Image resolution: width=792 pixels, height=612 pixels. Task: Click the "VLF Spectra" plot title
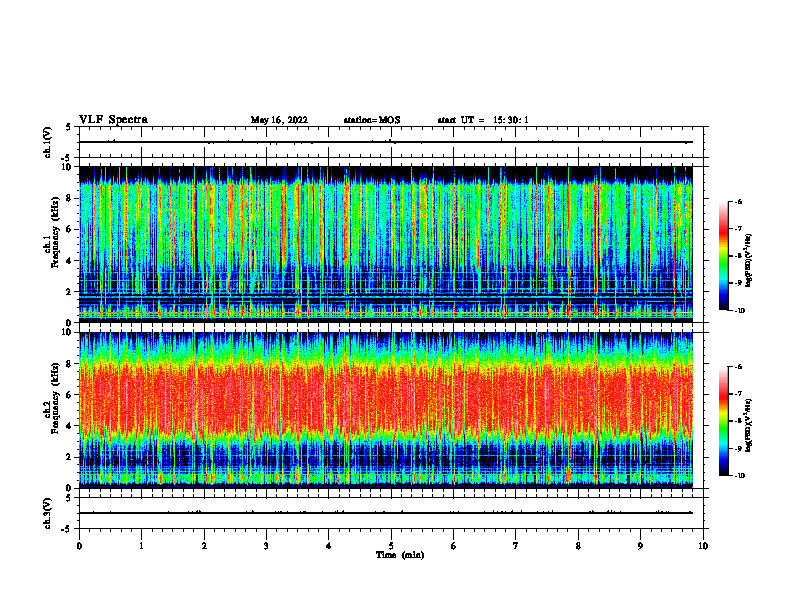[113, 120]
